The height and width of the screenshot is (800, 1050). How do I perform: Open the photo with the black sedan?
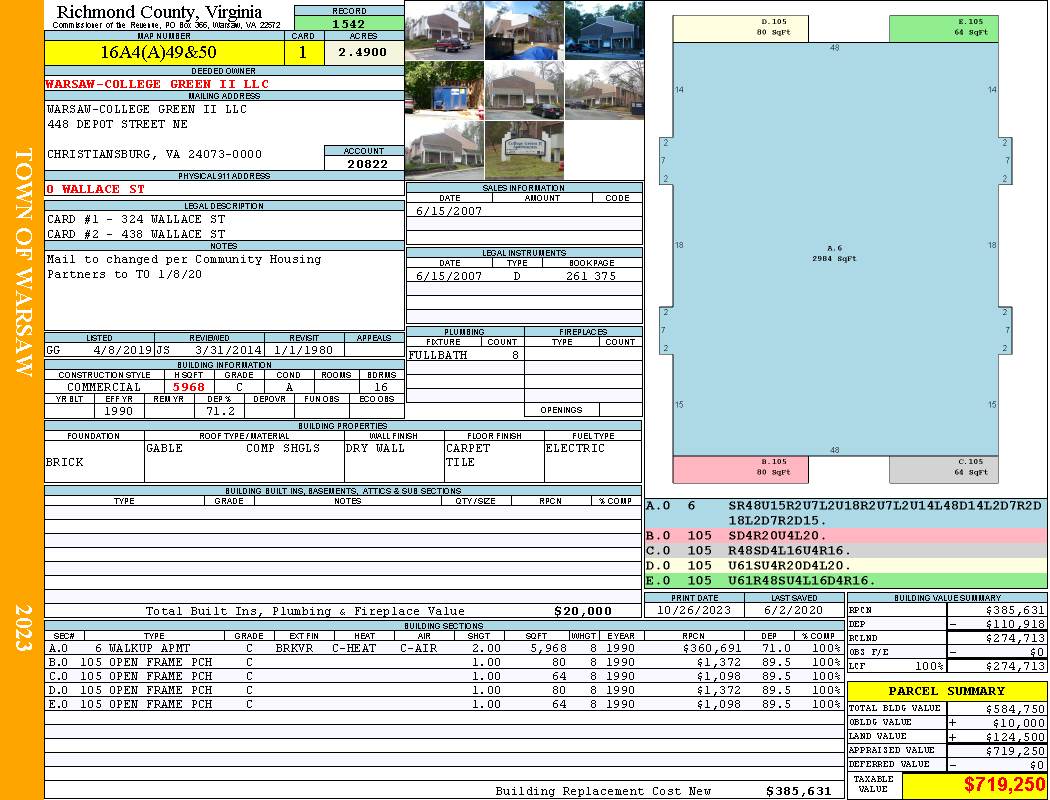524,90
